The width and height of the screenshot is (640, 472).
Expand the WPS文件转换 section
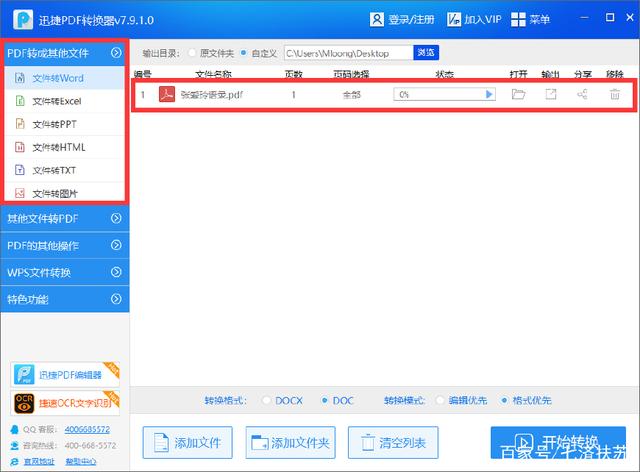tap(64, 272)
